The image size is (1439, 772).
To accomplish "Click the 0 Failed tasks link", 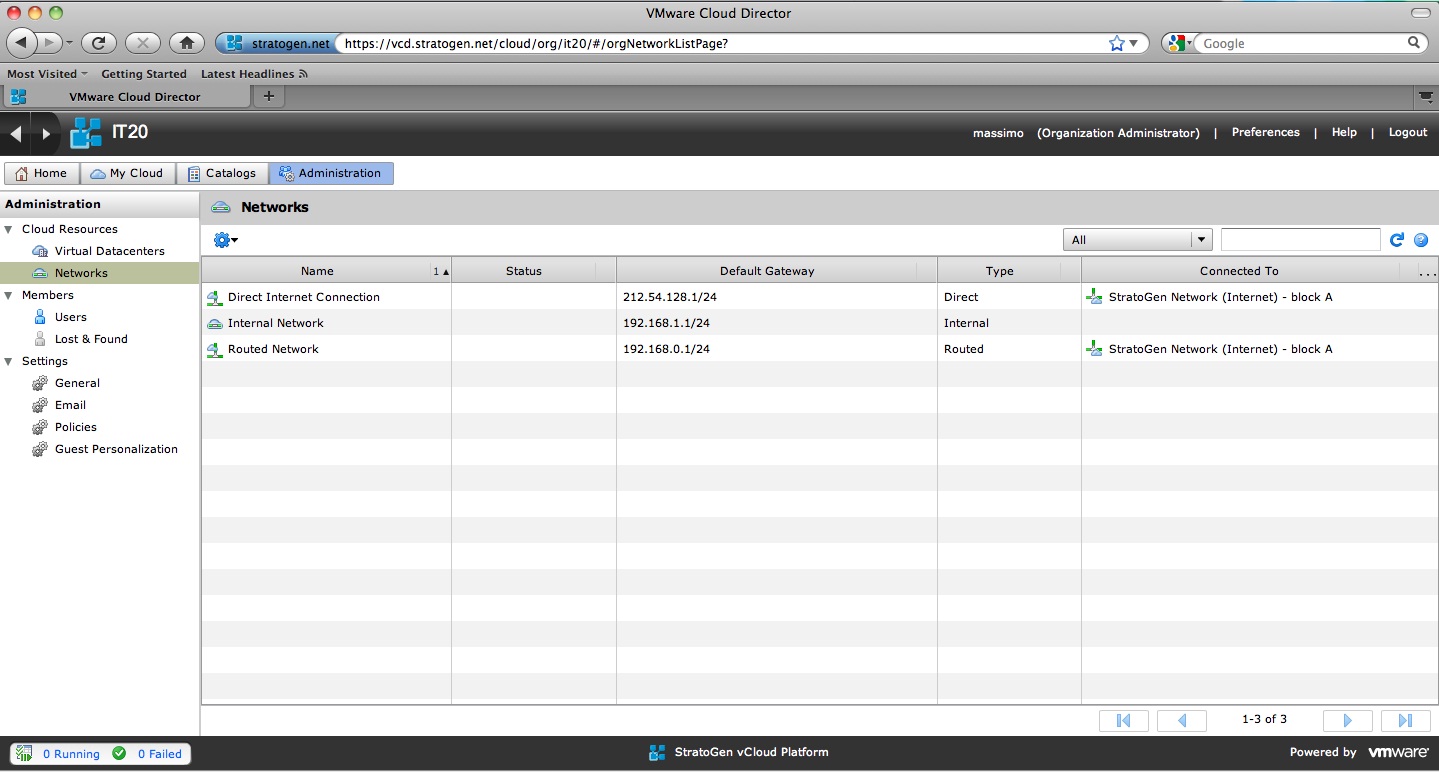I will 160,754.
